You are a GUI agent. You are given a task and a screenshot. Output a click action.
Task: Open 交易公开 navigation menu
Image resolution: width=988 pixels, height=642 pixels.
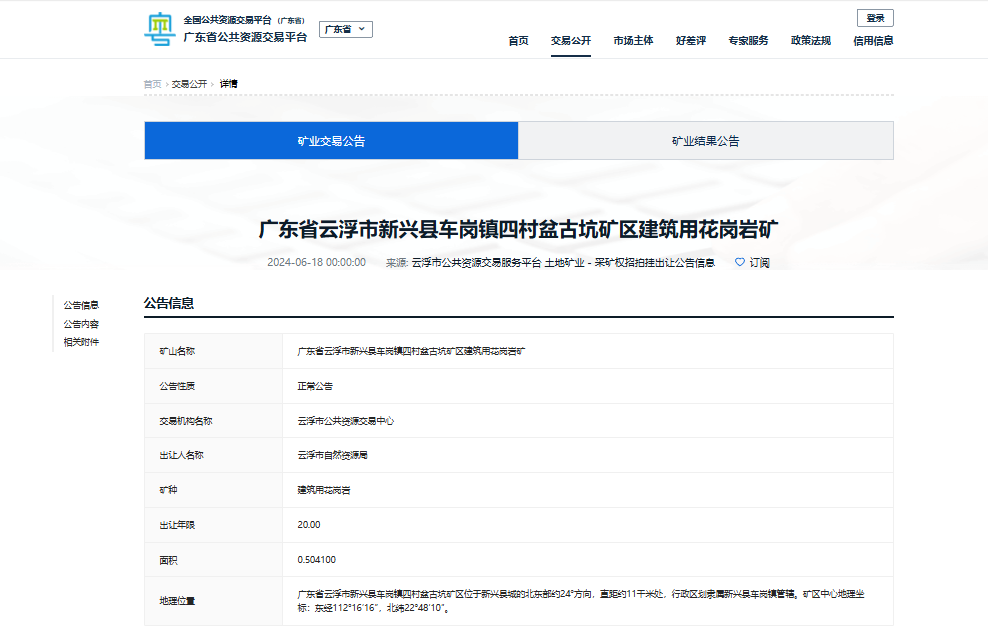point(571,41)
